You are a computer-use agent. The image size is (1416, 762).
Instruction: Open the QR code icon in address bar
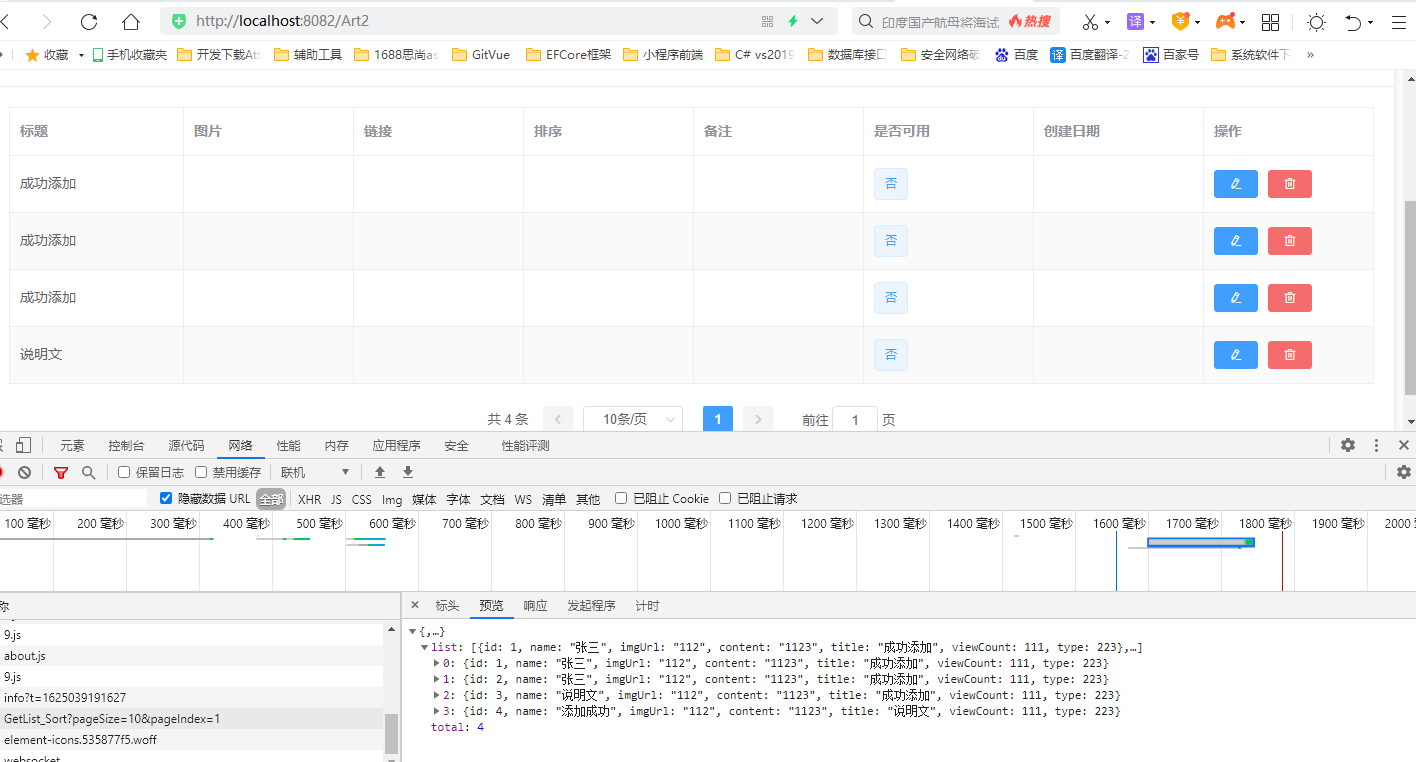(x=768, y=21)
